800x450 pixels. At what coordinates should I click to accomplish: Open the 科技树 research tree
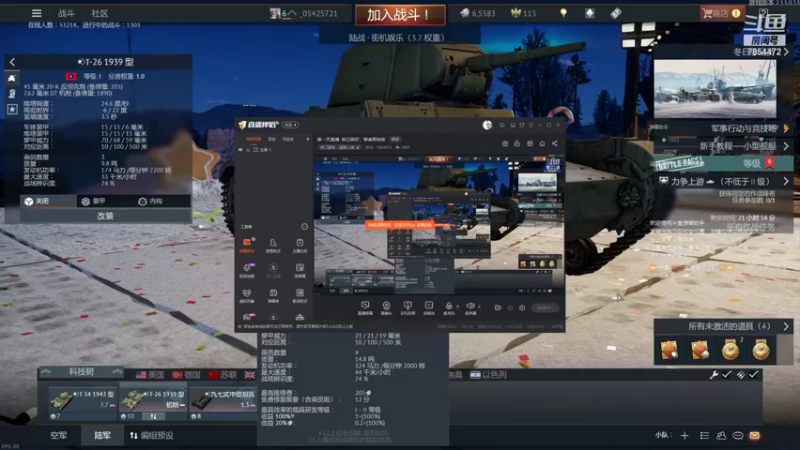pos(81,372)
